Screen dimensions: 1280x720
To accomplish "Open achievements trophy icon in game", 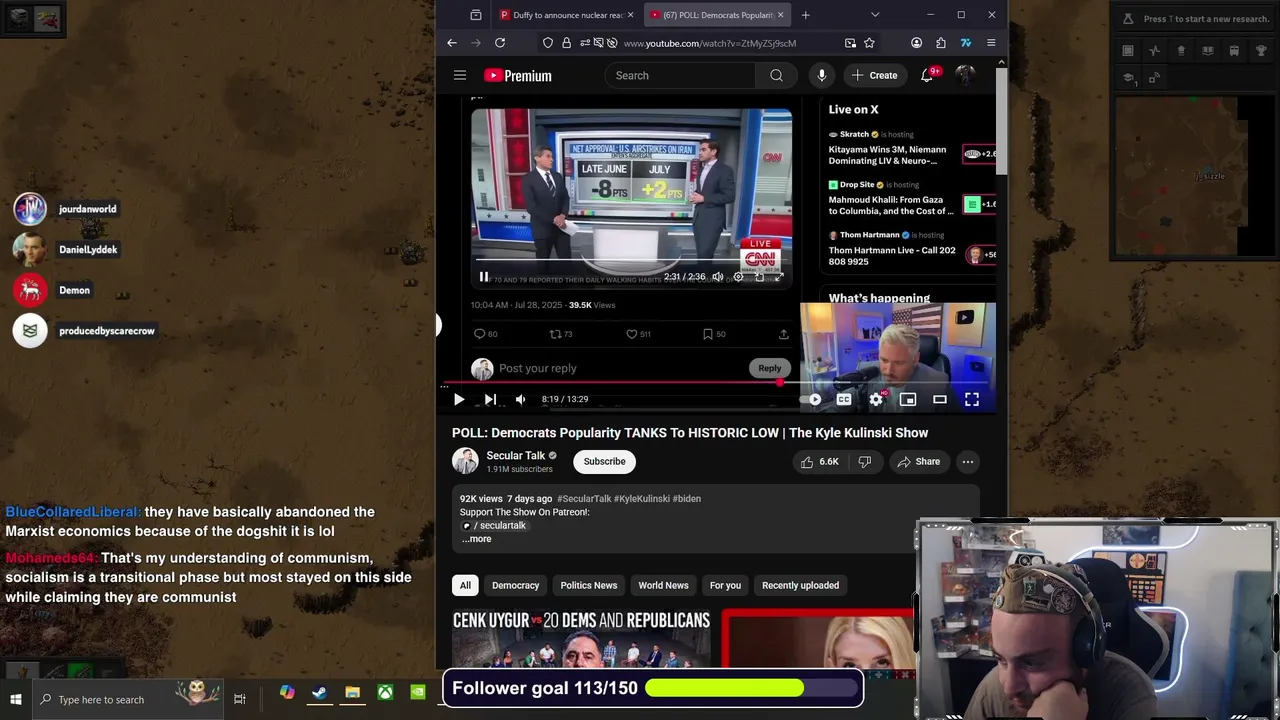I will (1261, 51).
